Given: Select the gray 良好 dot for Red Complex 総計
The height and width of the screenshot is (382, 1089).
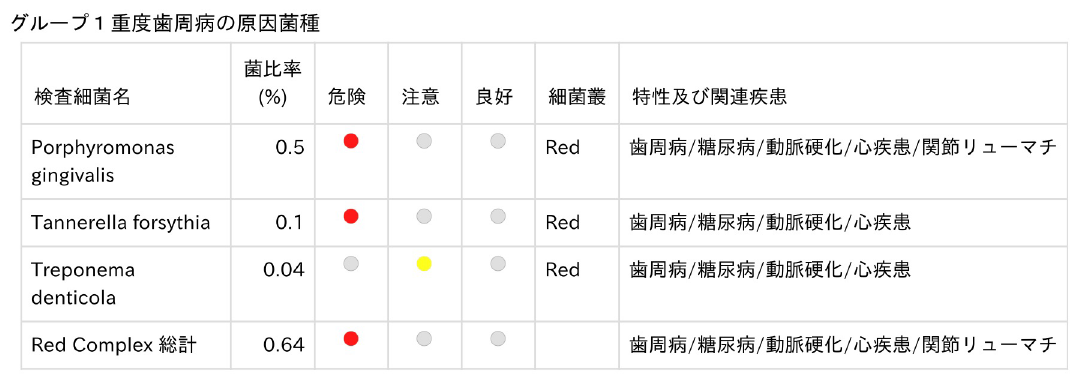Looking at the screenshot, I should (x=497, y=339).
